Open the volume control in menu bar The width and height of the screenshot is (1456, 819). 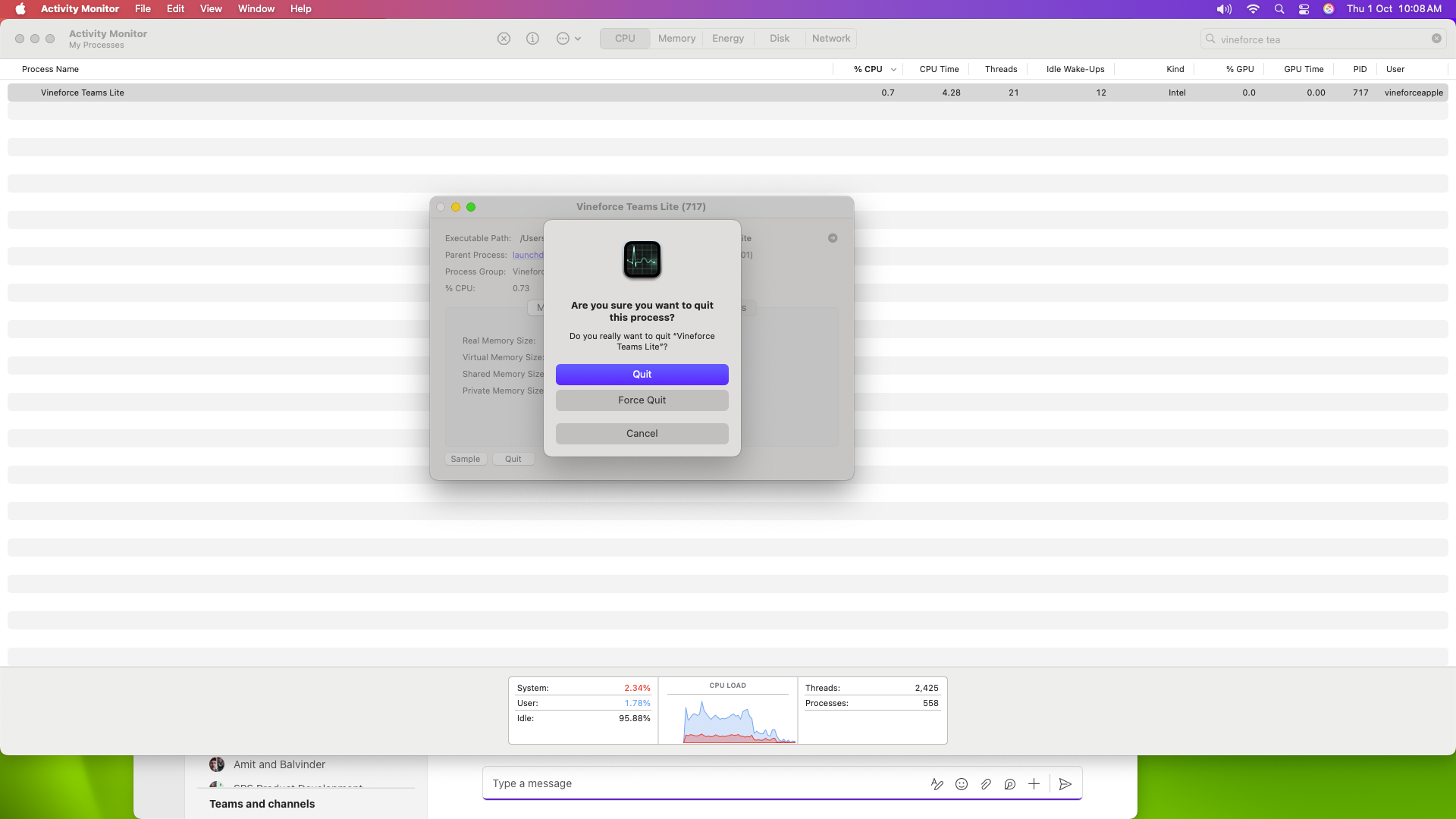point(1224,9)
